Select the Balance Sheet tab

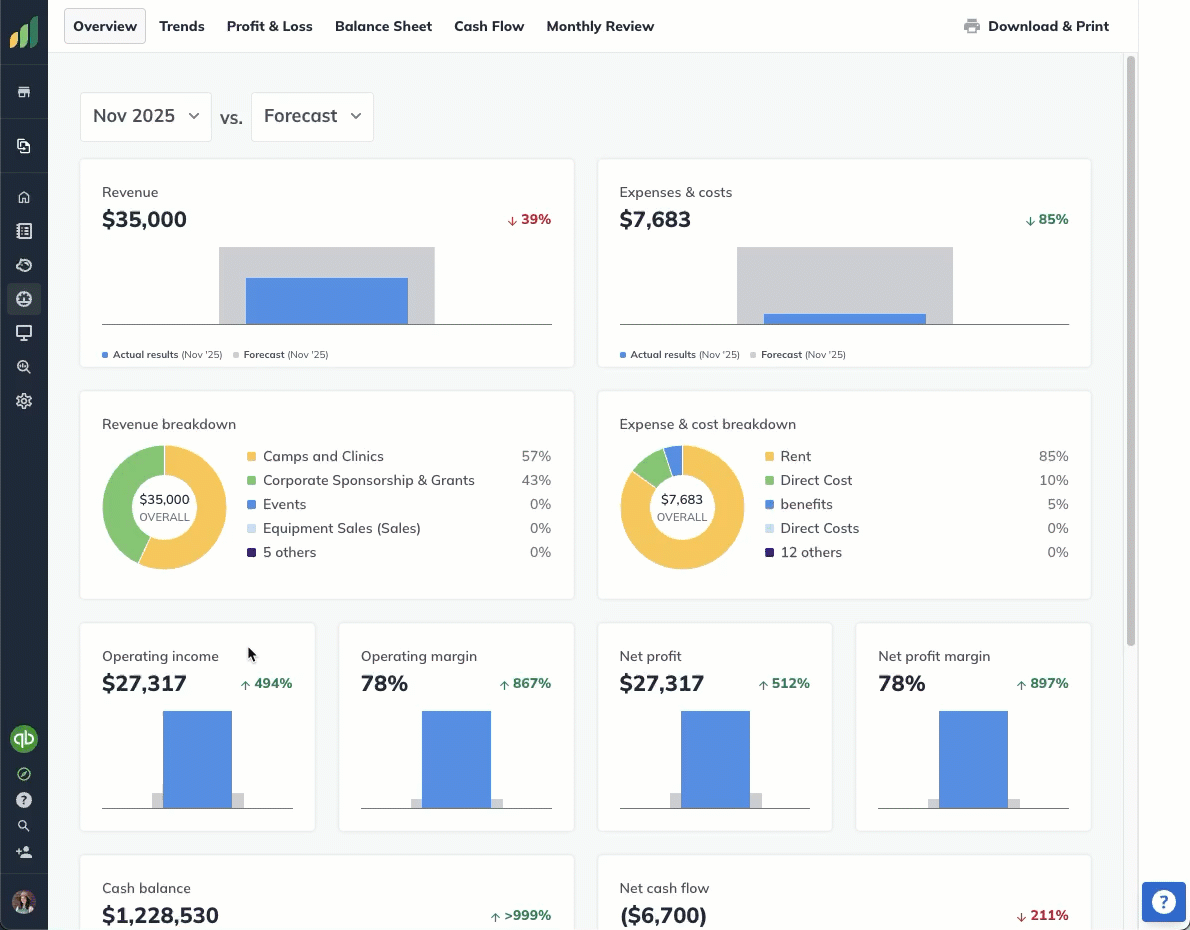point(383,26)
